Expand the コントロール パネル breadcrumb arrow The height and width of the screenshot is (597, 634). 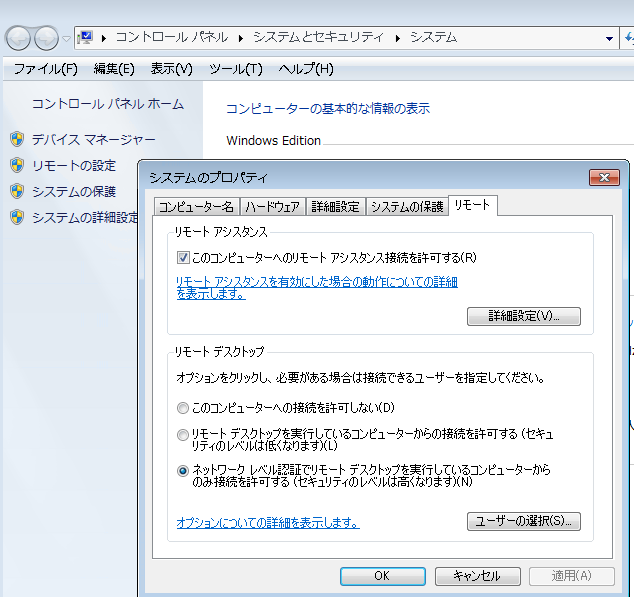point(241,38)
